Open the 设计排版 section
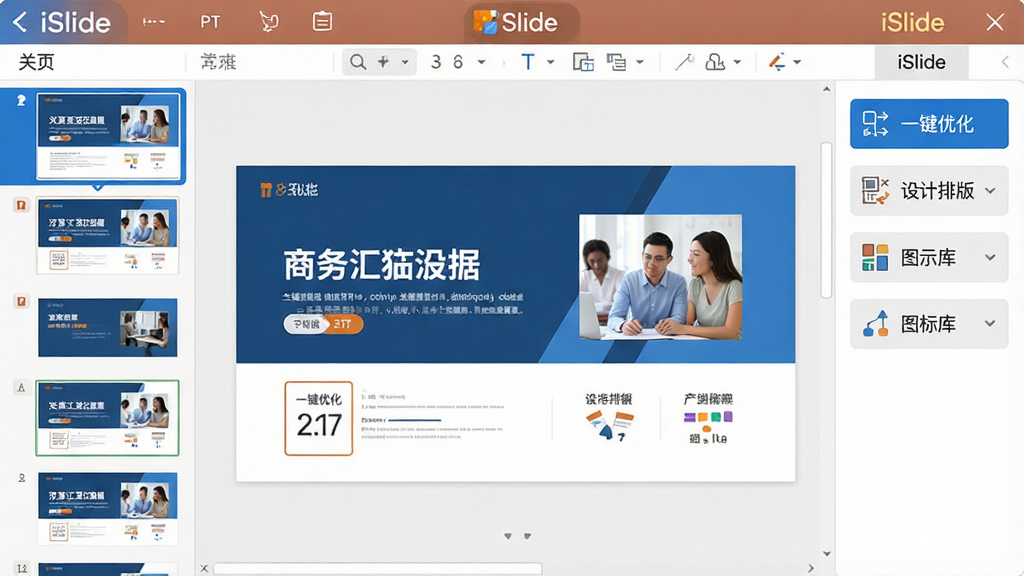Image resolution: width=1024 pixels, height=576 pixels. coord(929,191)
